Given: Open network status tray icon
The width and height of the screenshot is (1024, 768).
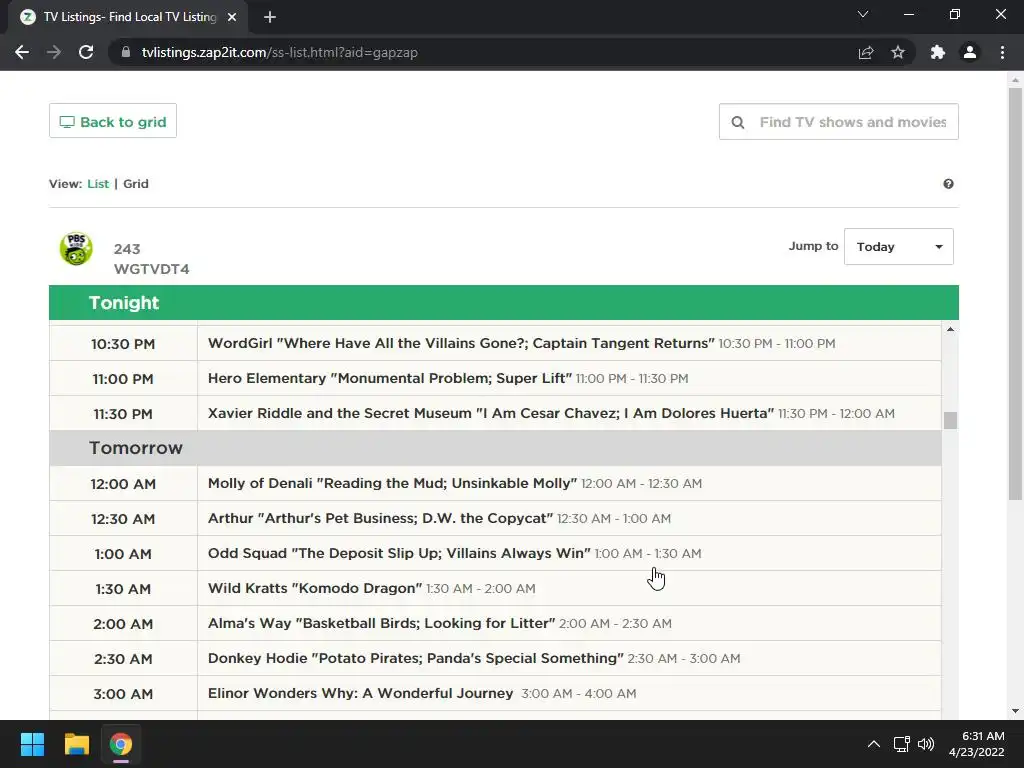Looking at the screenshot, I should (x=902, y=744).
